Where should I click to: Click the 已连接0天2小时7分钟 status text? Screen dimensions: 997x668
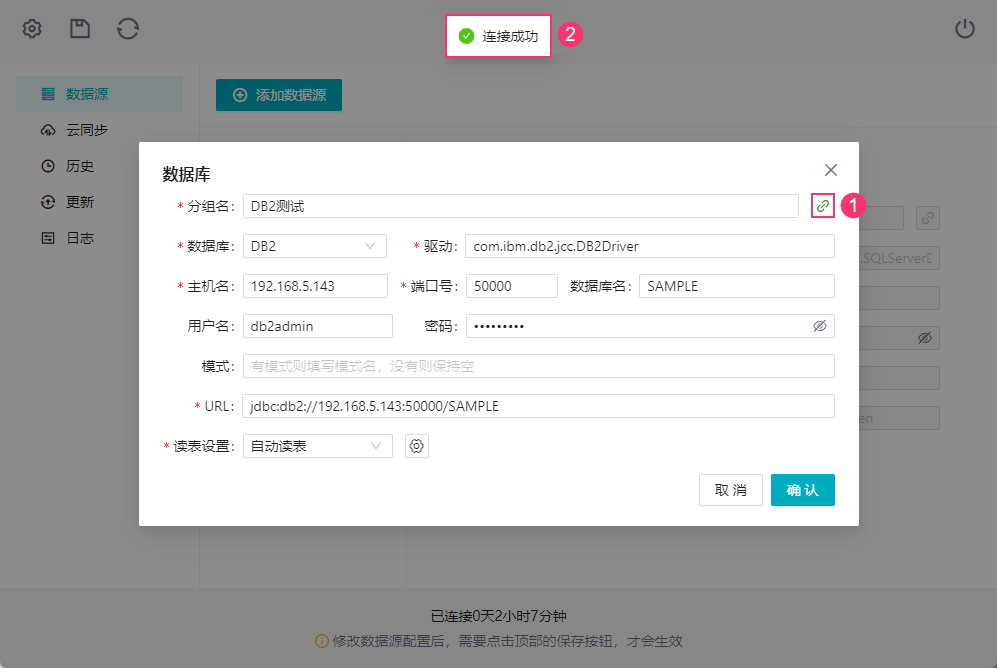click(x=498, y=616)
